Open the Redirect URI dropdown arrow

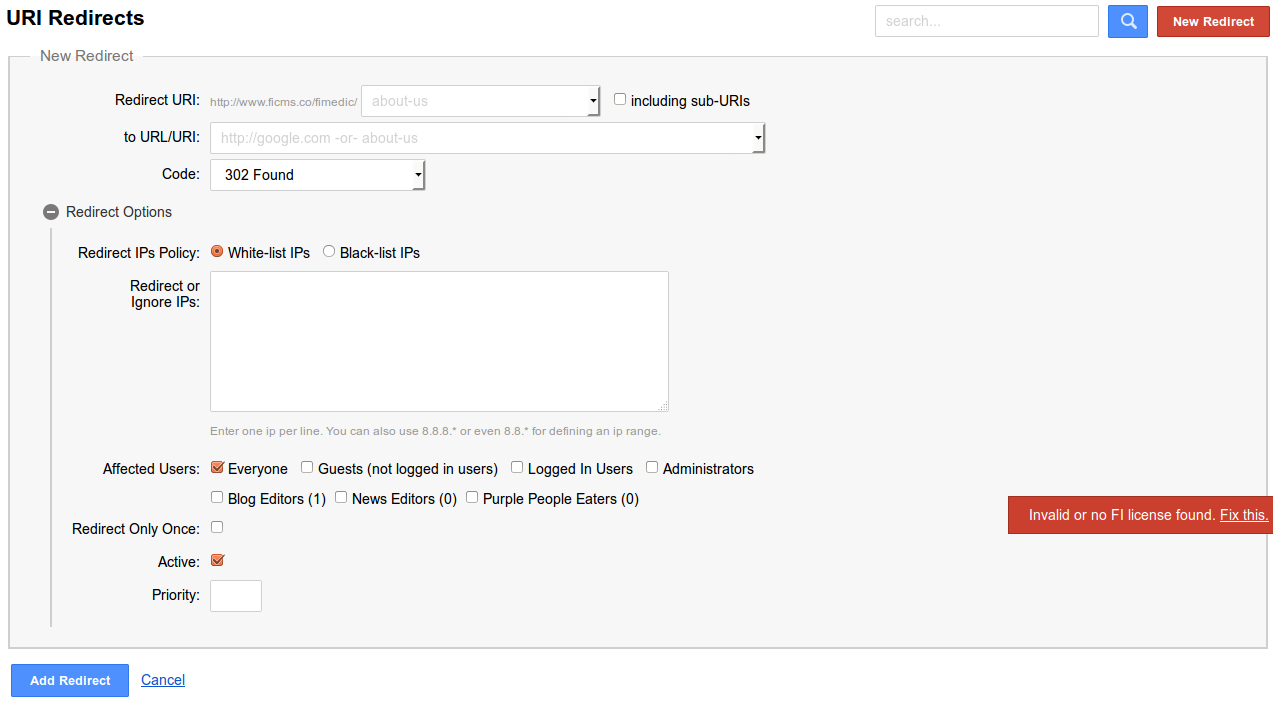[593, 101]
